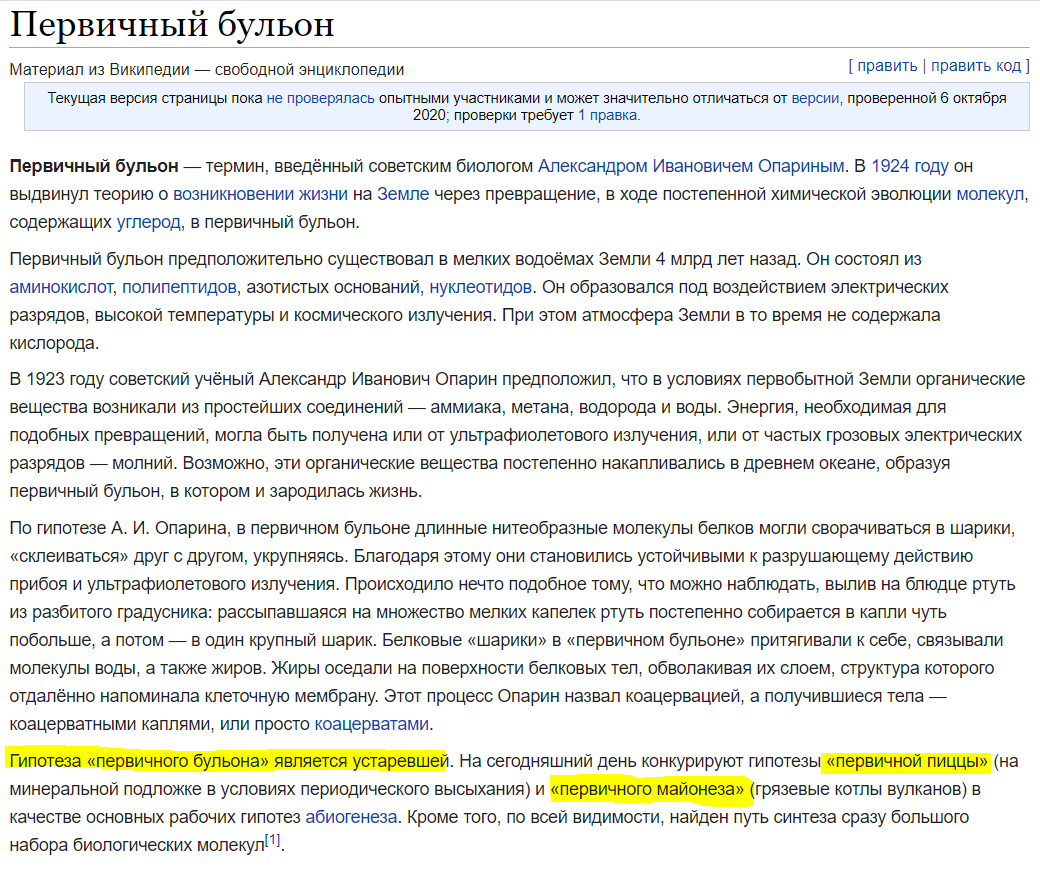1040x876 pixels.
Task: Open the Александром Ивановичем Опариным article link
Action: click(x=690, y=166)
